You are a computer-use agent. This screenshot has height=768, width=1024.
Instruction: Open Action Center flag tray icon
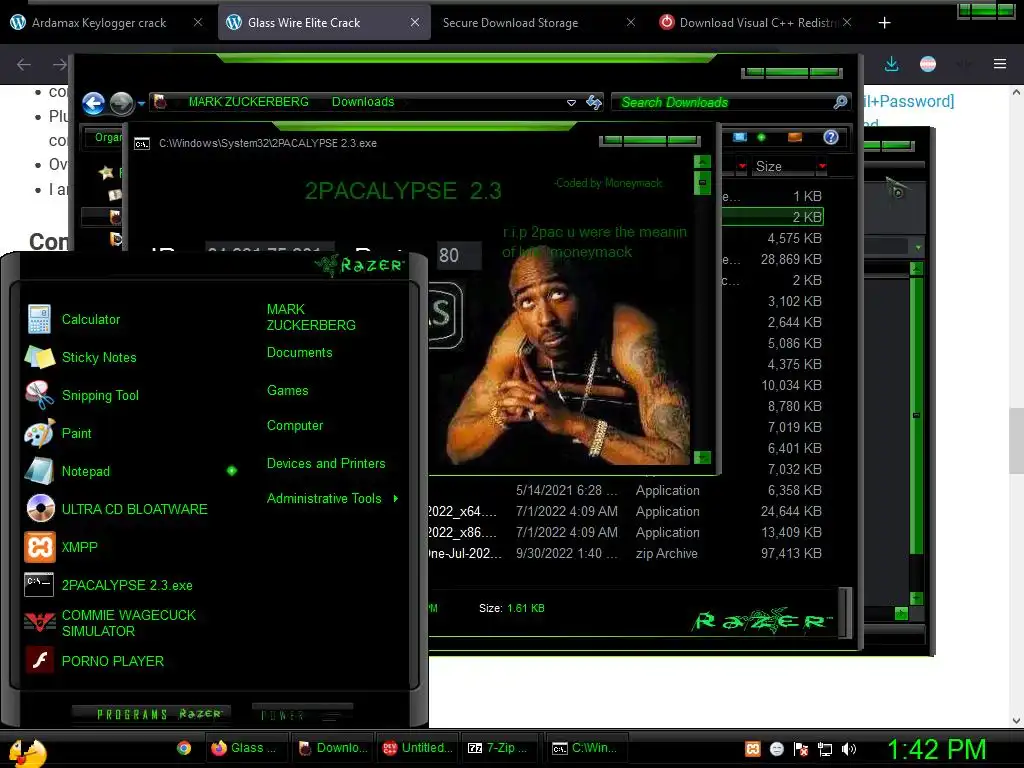(801, 749)
